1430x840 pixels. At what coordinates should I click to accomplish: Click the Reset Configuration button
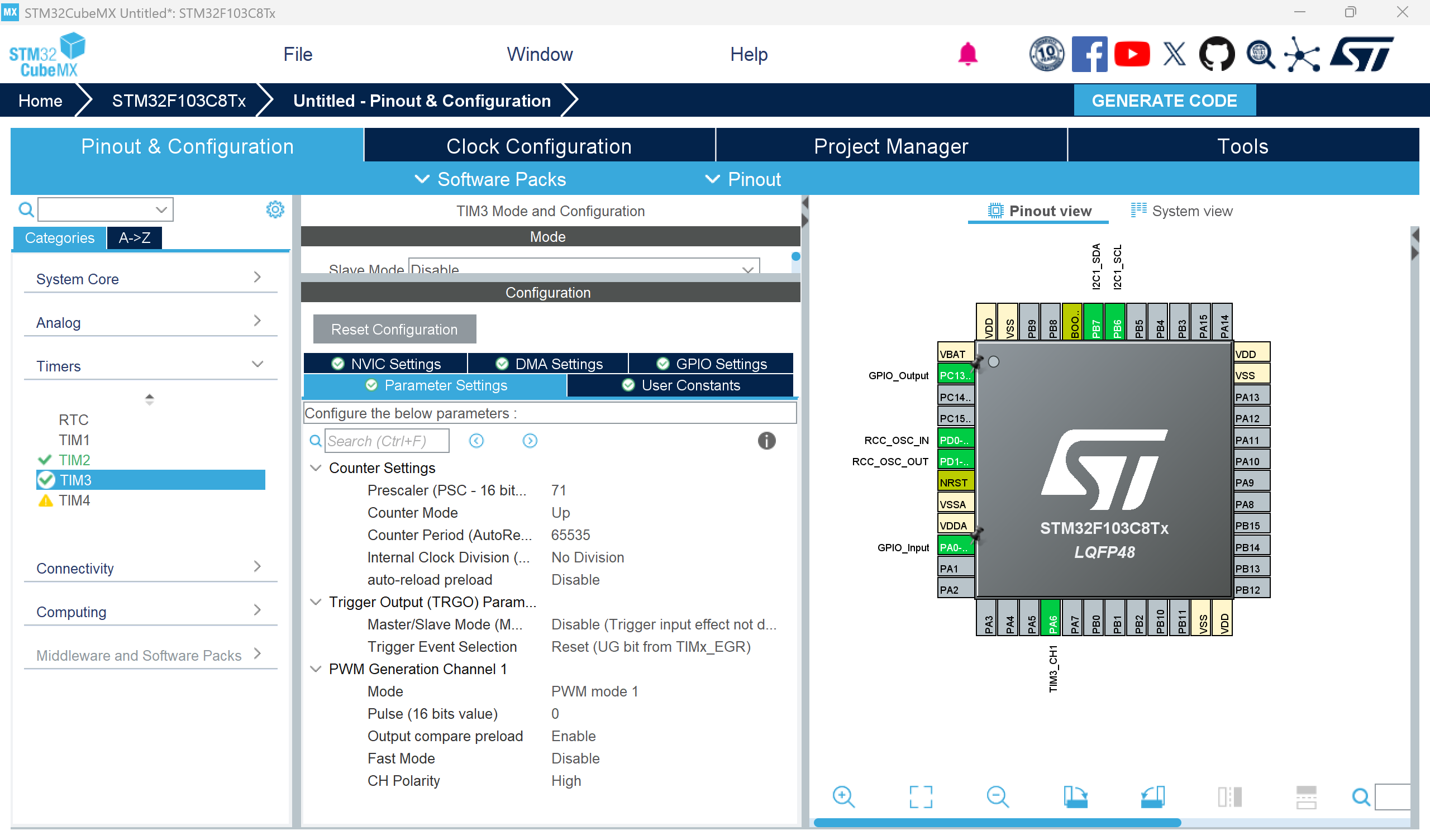[x=394, y=329]
